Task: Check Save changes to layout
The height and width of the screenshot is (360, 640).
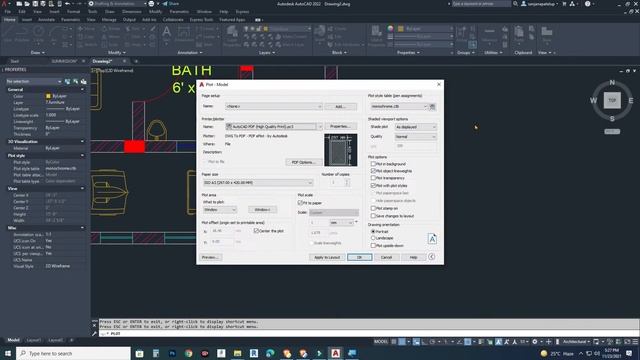Action: coord(373,216)
